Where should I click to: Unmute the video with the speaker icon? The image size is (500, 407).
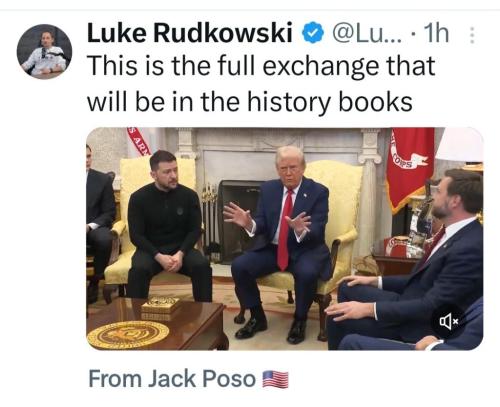pyautogui.click(x=449, y=322)
